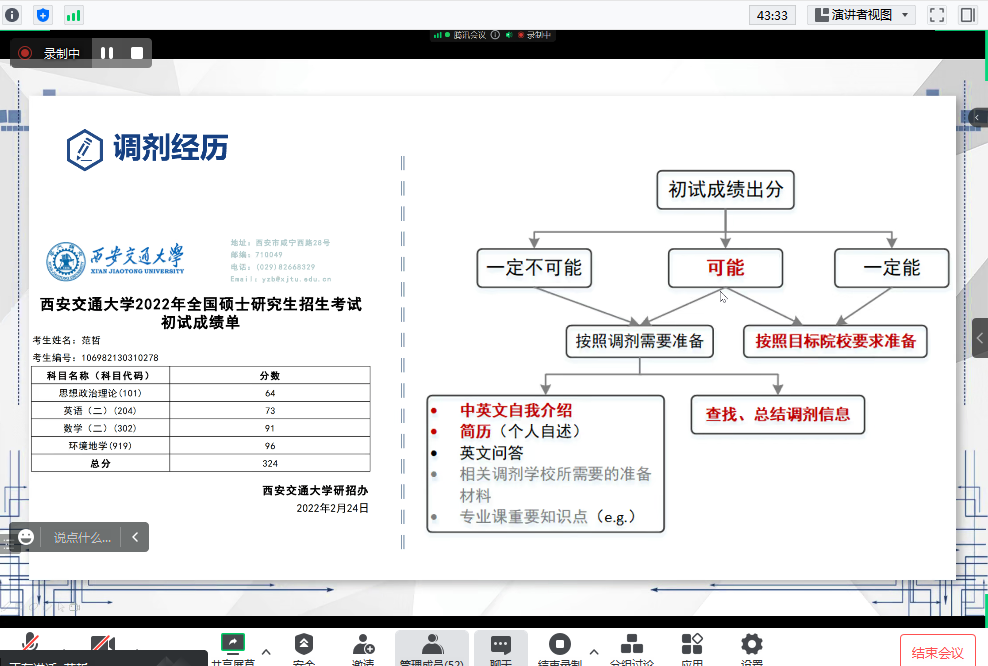Image resolution: width=988 pixels, height=666 pixels.
Task: Click the 按照目标院校要求准备 box
Action: (x=836, y=342)
